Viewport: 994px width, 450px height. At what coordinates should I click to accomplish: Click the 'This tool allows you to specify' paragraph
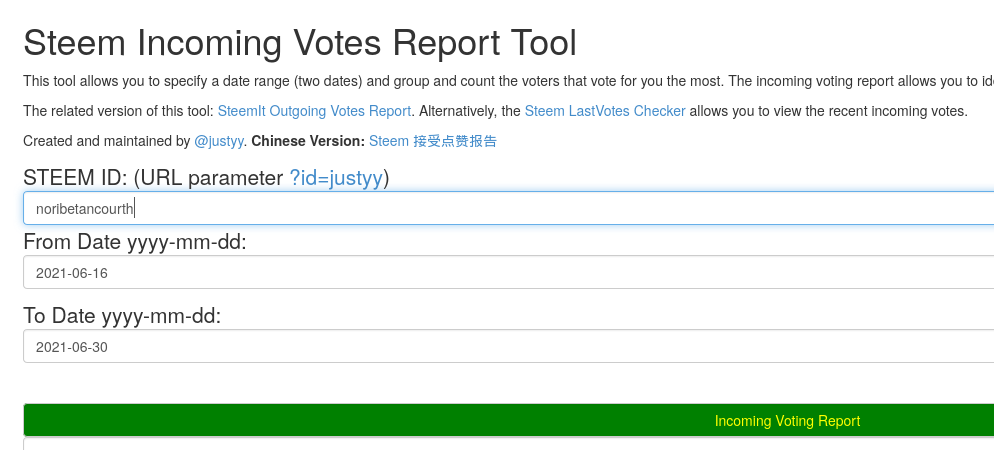click(x=508, y=81)
